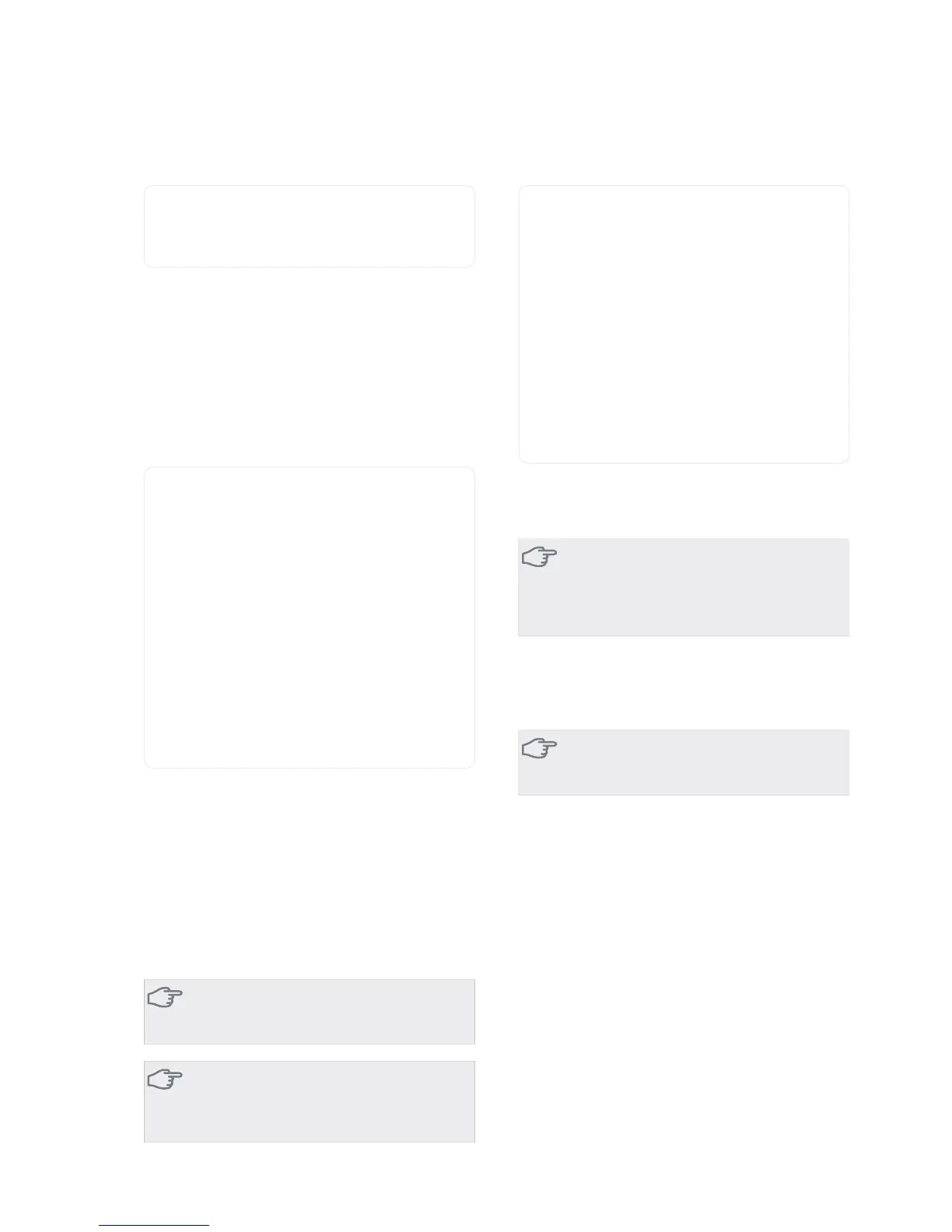This screenshot has width=952, height=1232.
Task: Click the pointing-hand icon in the left column's shorter gray note
Action: pos(165,998)
